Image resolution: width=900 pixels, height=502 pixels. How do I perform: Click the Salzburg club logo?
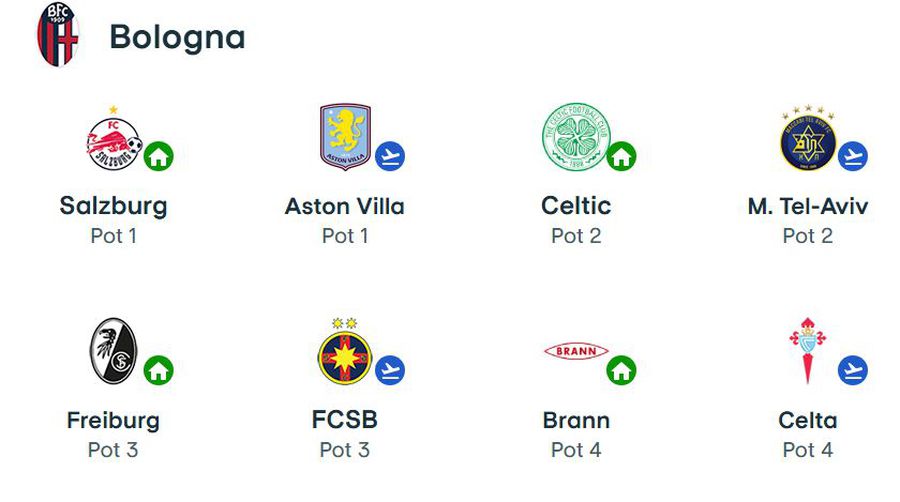(x=114, y=138)
